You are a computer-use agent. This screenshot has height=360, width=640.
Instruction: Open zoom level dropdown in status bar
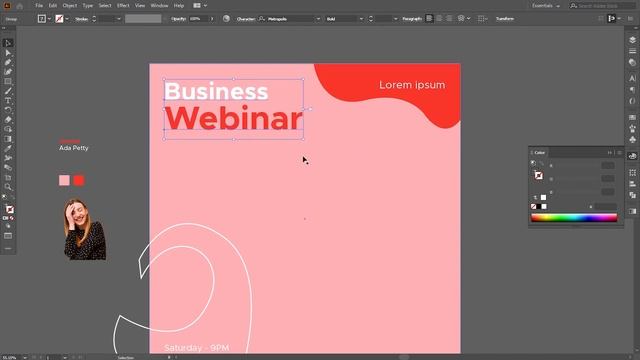point(25,358)
